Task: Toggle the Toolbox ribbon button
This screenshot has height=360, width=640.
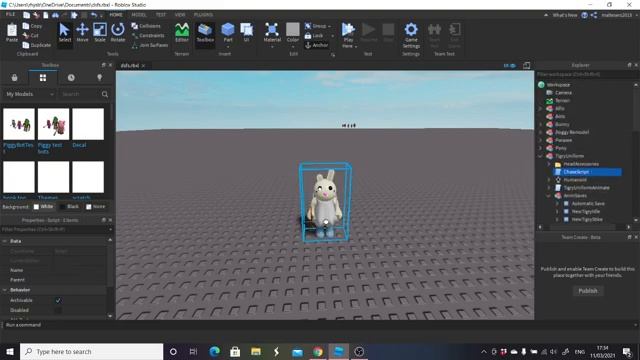Action: pyautogui.click(x=205, y=33)
